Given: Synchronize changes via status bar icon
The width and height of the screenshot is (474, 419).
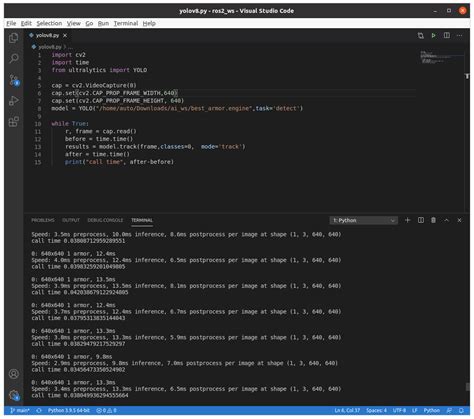Looking at the screenshot, I should (x=39, y=410).
